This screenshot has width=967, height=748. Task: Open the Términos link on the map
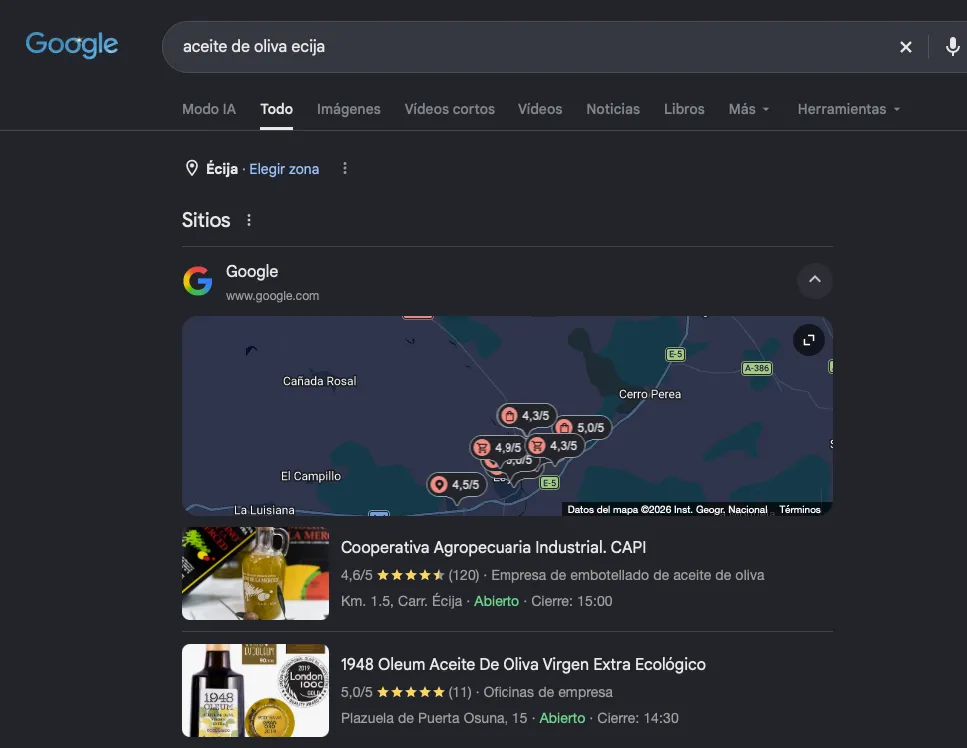coord(800,509)
